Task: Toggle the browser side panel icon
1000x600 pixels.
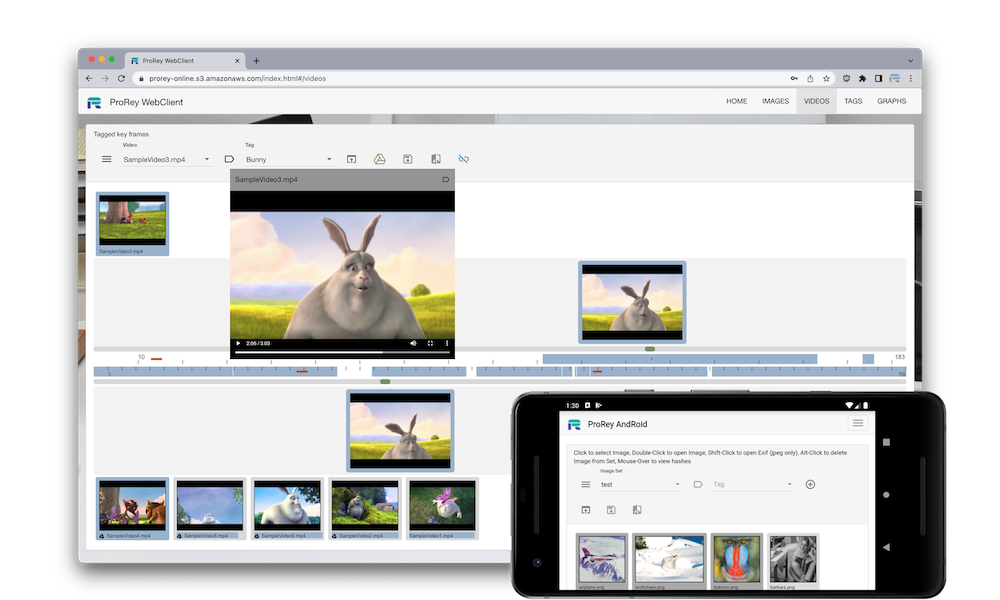Action: (x=878, y=78)
